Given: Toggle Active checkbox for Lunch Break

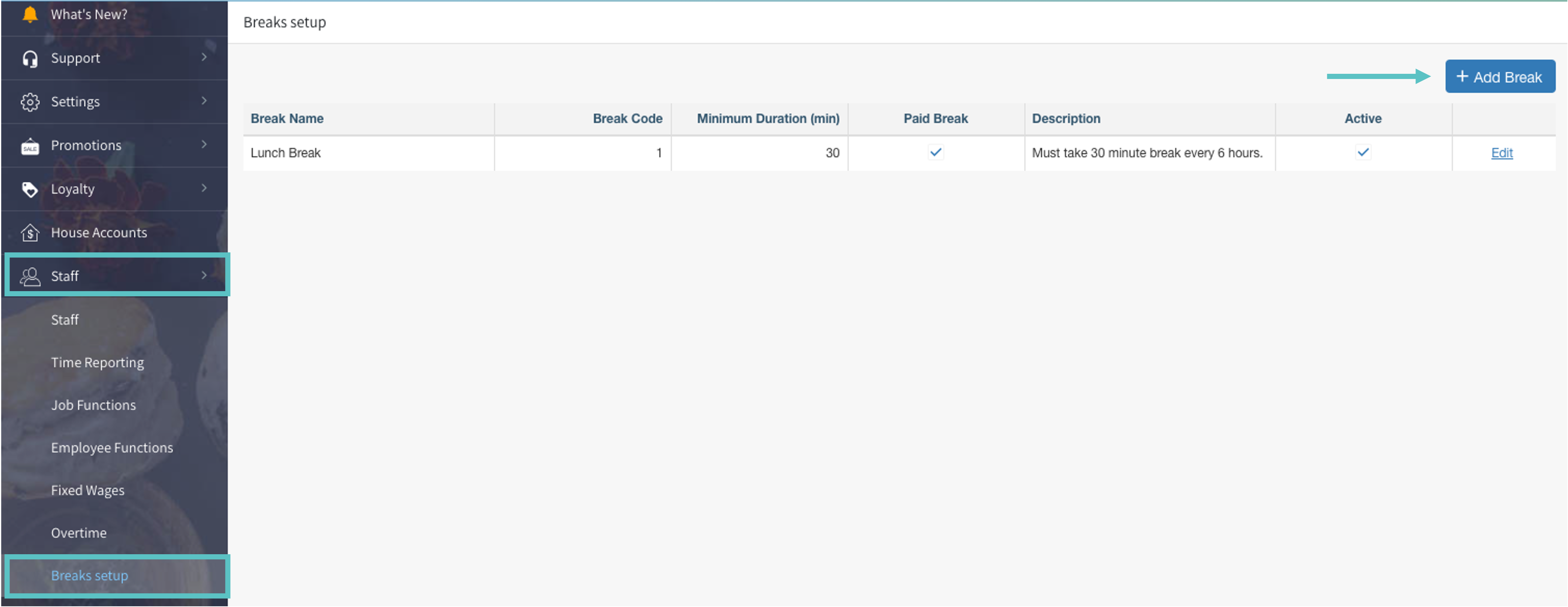Looking at the screenshot, I should coord(1363,152).
